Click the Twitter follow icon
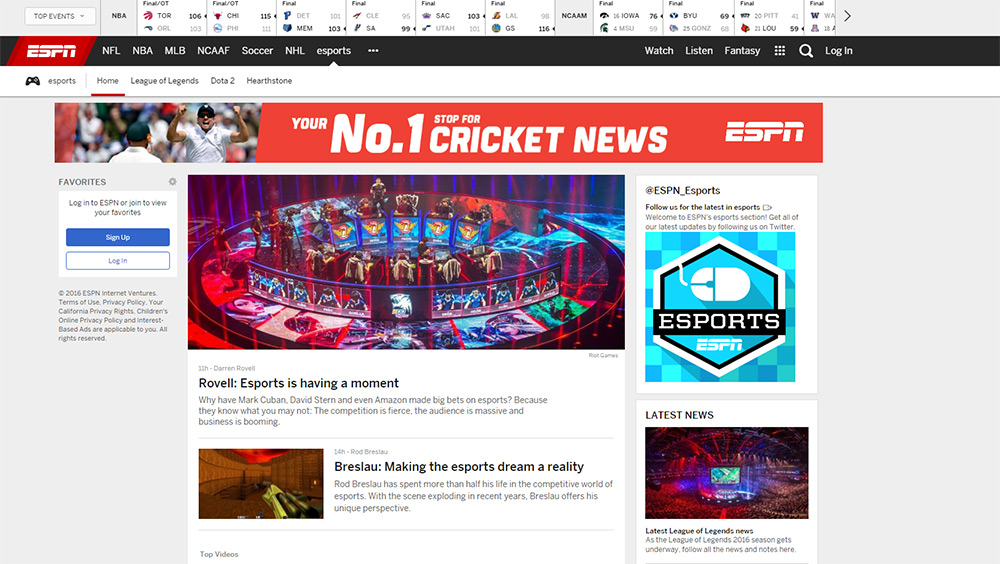The width and height of the screenshot is (1000, 564). [767, 207]
